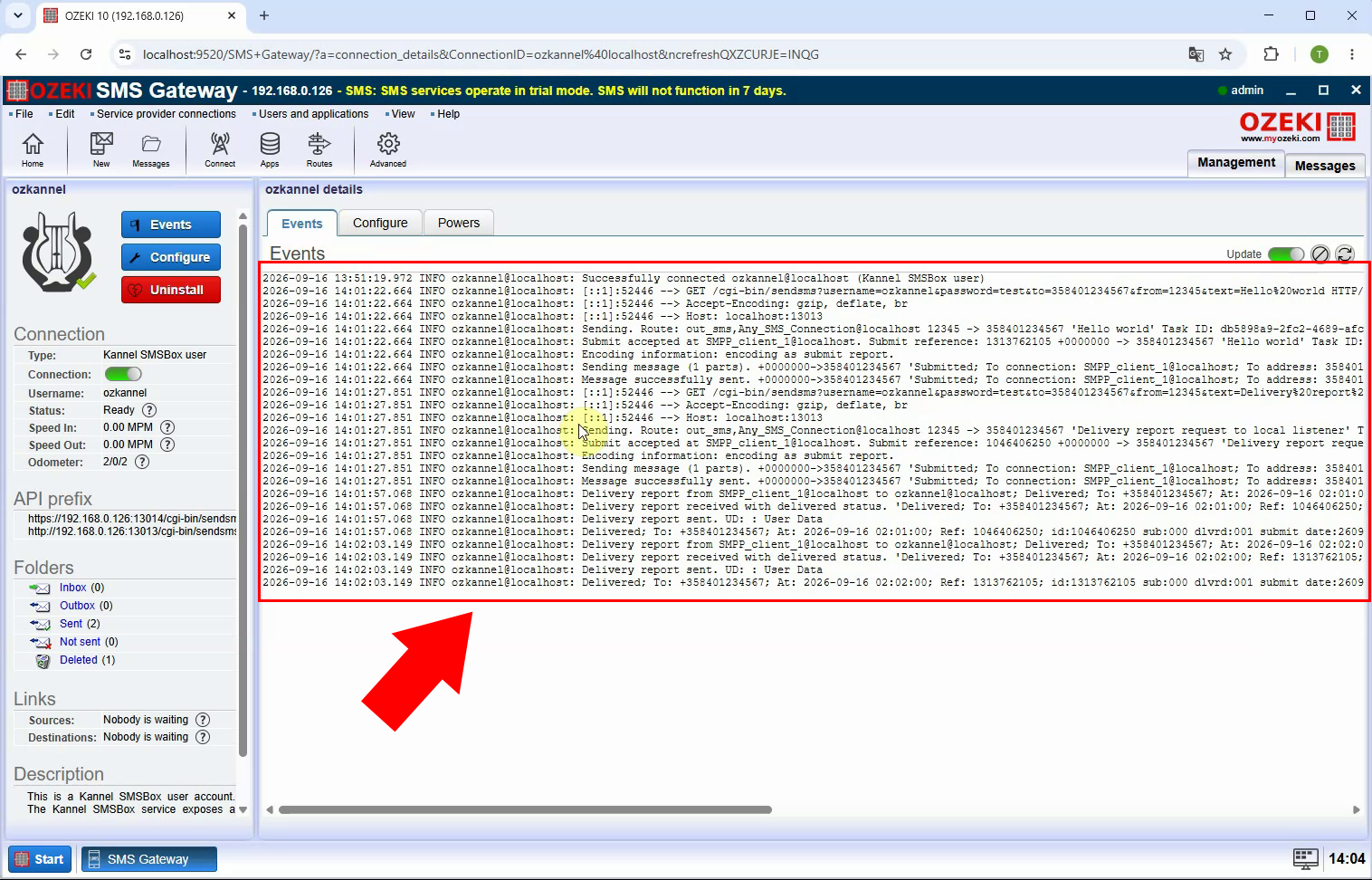This screenshot has width=1372, height=880.
Task: Open the Chrome three-dot menu
Action: pos(1352,54)
